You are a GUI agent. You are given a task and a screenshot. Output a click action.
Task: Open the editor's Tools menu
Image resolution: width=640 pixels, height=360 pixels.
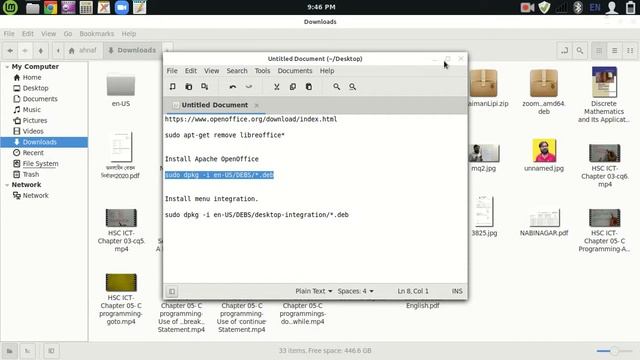[x=262, y=71]
